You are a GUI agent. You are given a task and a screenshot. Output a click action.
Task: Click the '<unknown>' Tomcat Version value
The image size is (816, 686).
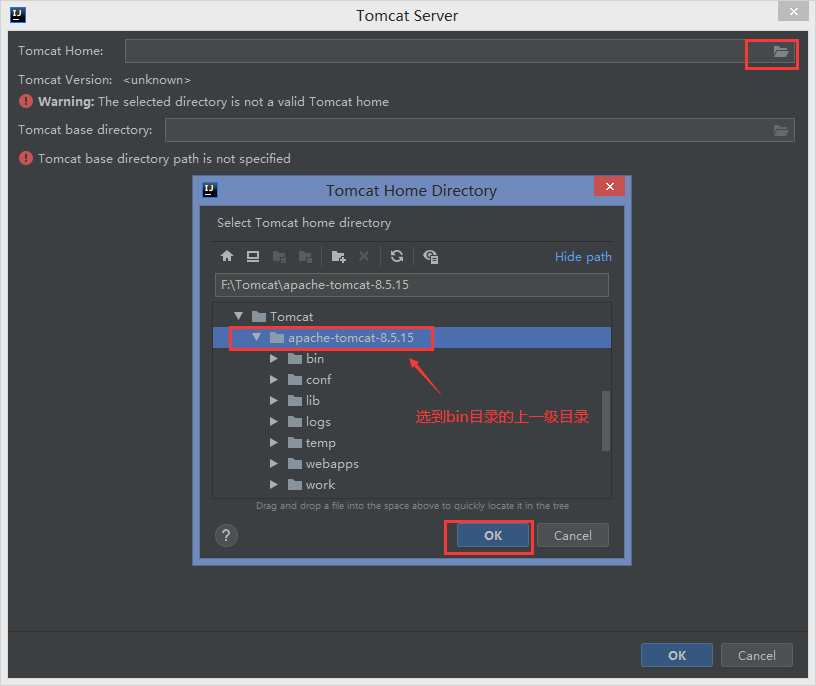157,80
